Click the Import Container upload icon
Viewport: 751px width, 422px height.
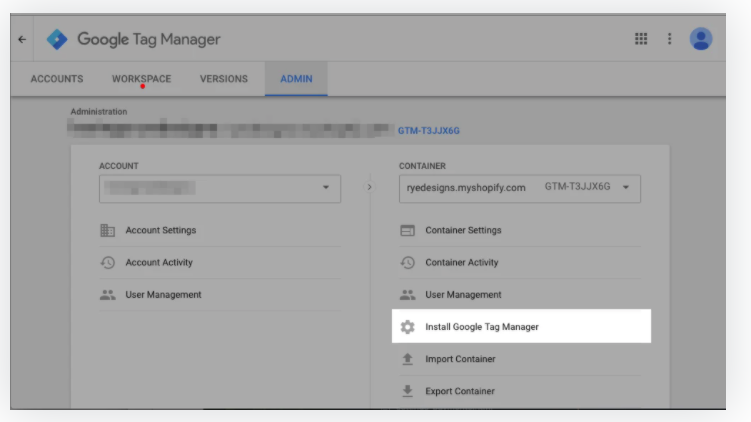click(407, 359)
